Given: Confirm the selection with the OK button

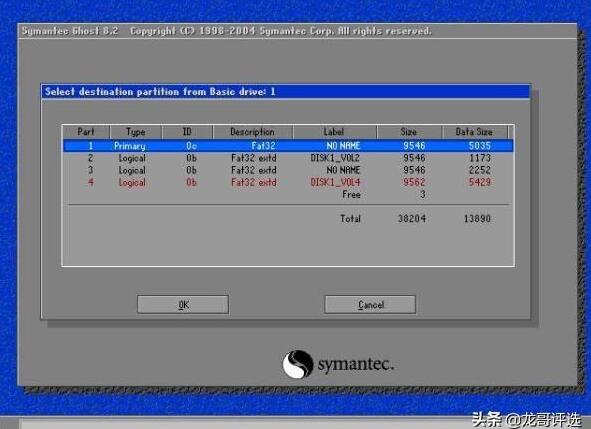Looking at the screenshot, I should 183,304.
